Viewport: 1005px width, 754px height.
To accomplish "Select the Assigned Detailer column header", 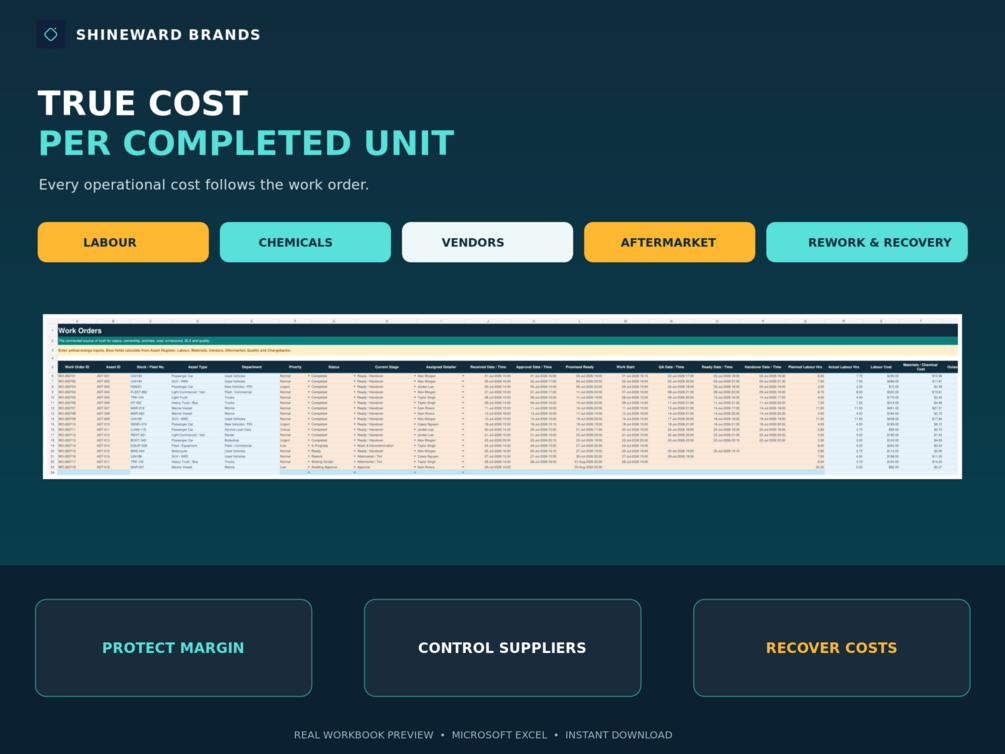I will tap(441, 367).
